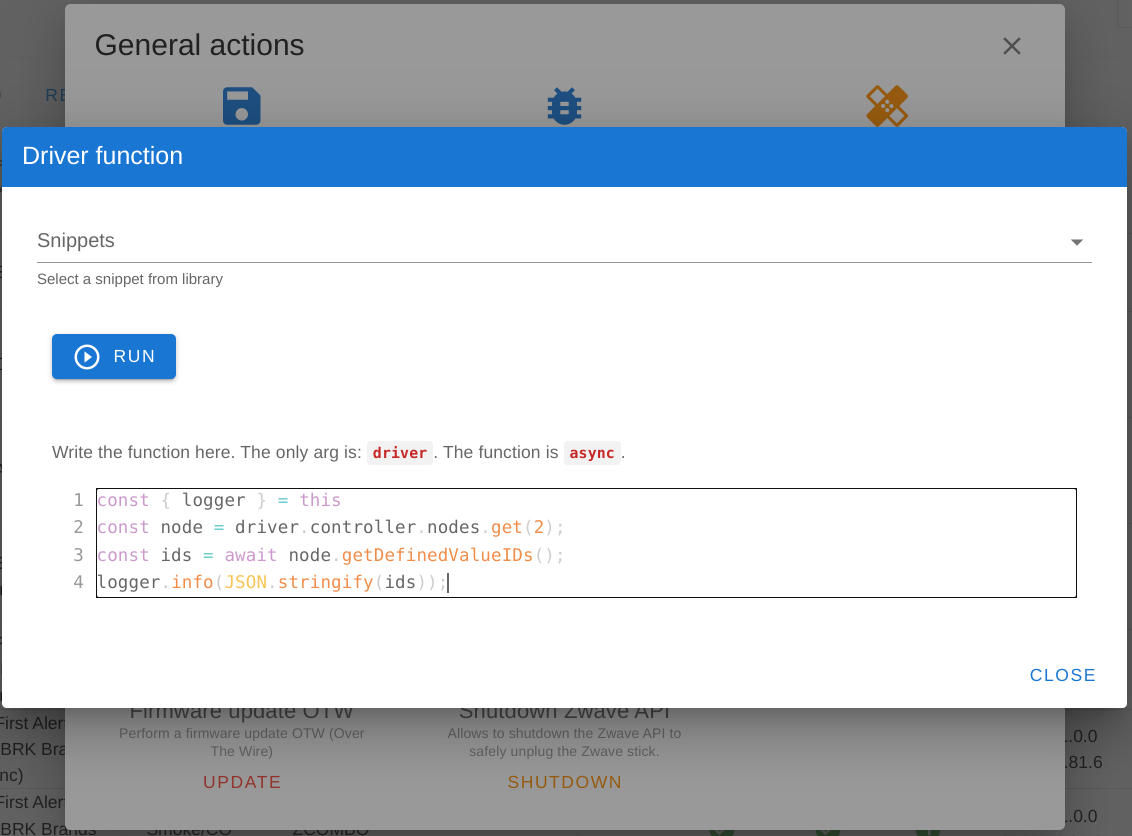The image size is (1132, 836).
Task: Click the code line with nodes.get(2)
Action: [x=331, y=527]
